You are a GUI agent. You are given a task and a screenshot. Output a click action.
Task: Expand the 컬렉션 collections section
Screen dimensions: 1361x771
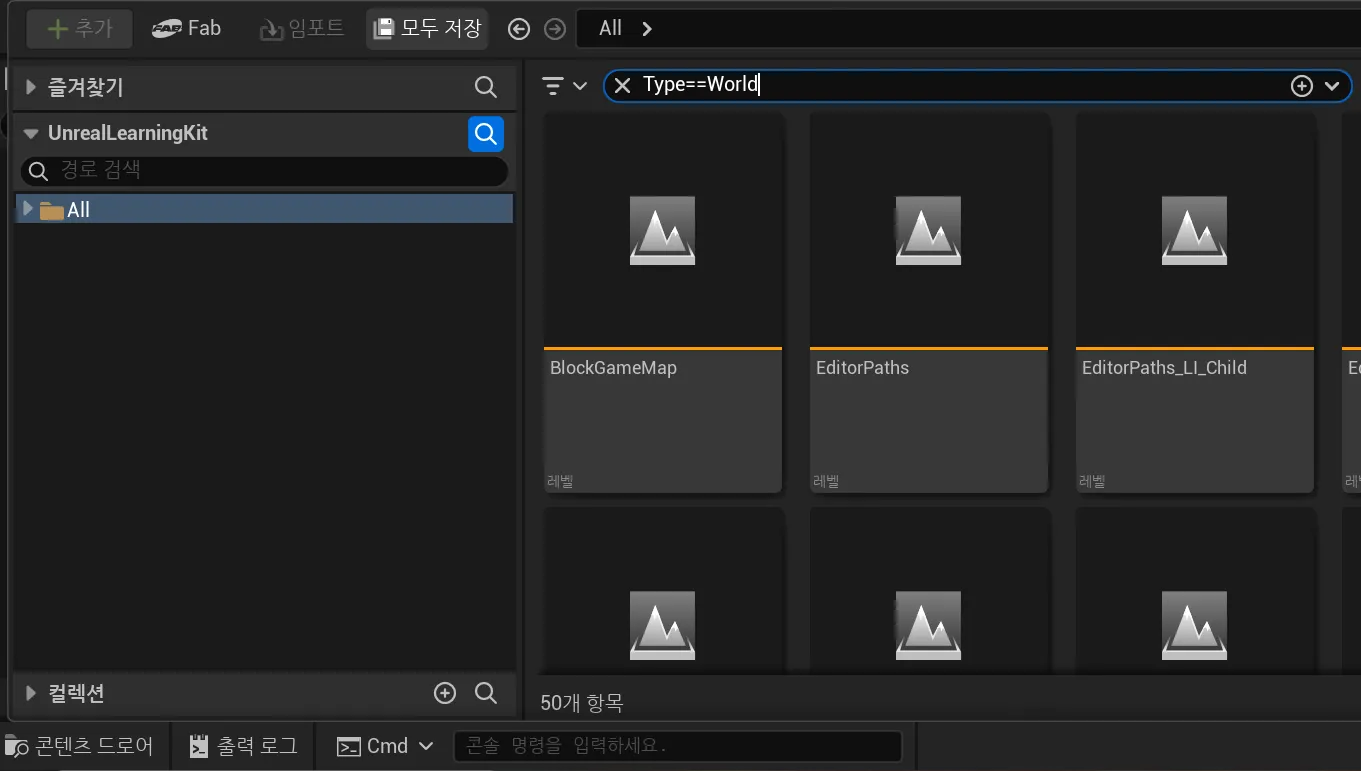(30, 693)
